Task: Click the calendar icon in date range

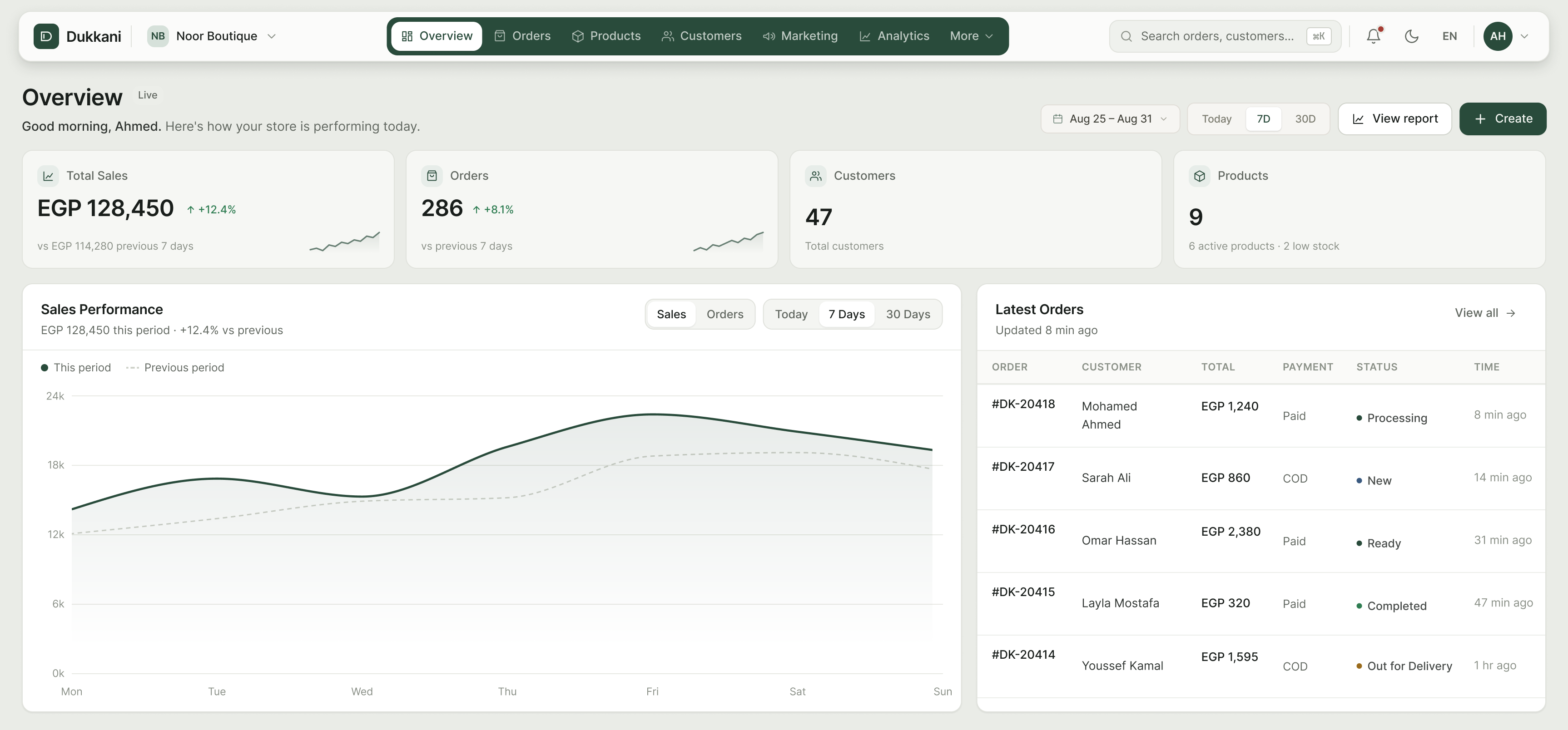Action: point(1058,119)
